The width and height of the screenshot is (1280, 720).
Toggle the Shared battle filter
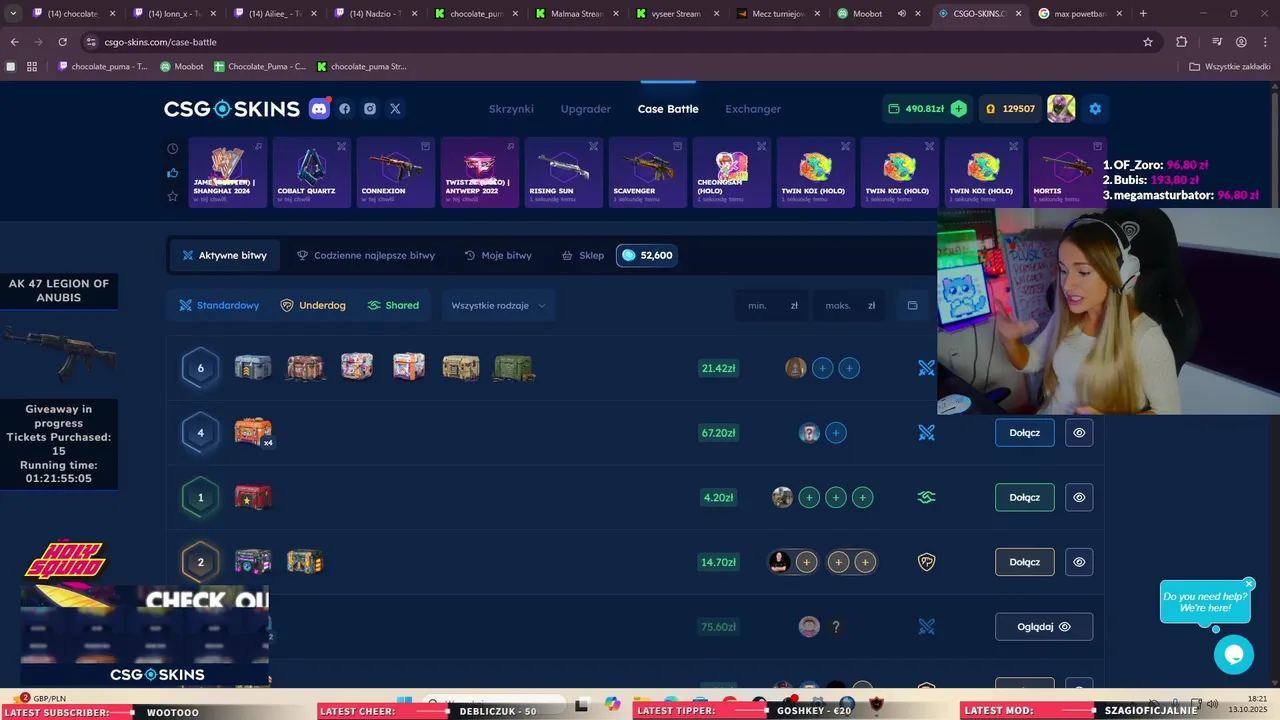393,306
